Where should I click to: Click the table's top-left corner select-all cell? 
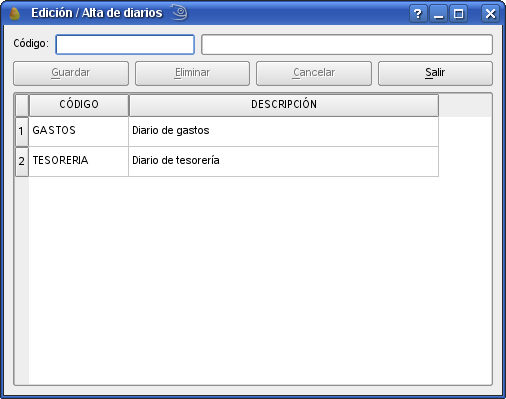pos(22,105)
